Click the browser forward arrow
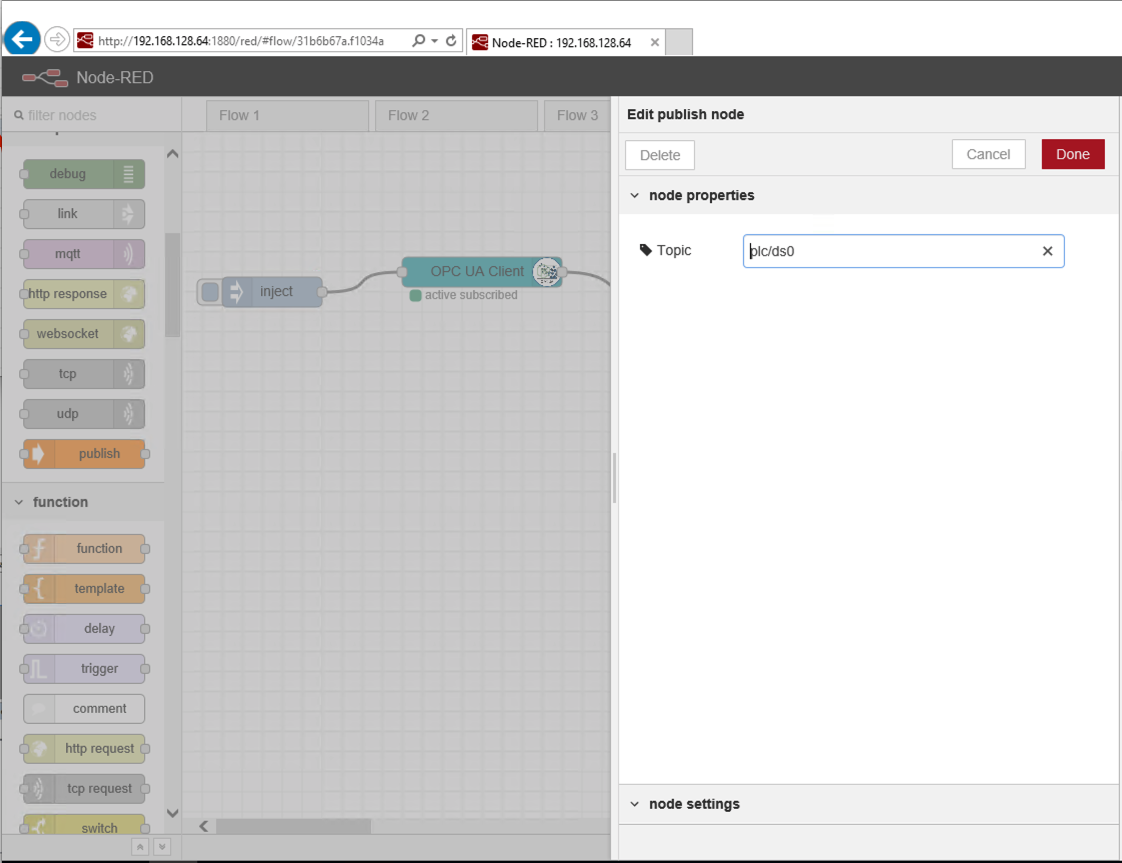Screen dimensions: 1122x863 [57, 39]
